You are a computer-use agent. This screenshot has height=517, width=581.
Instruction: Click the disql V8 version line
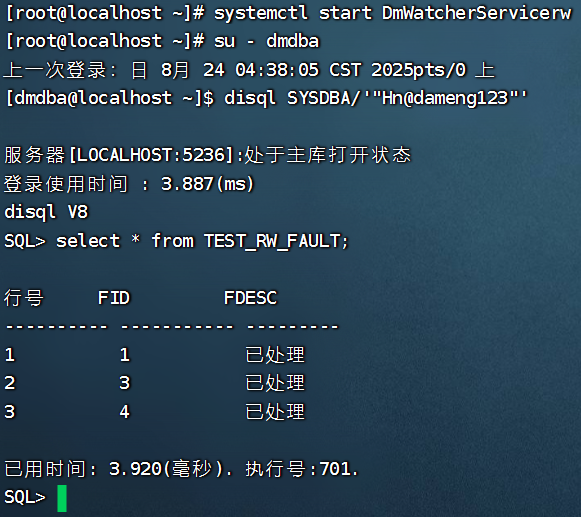click(46, 212)
